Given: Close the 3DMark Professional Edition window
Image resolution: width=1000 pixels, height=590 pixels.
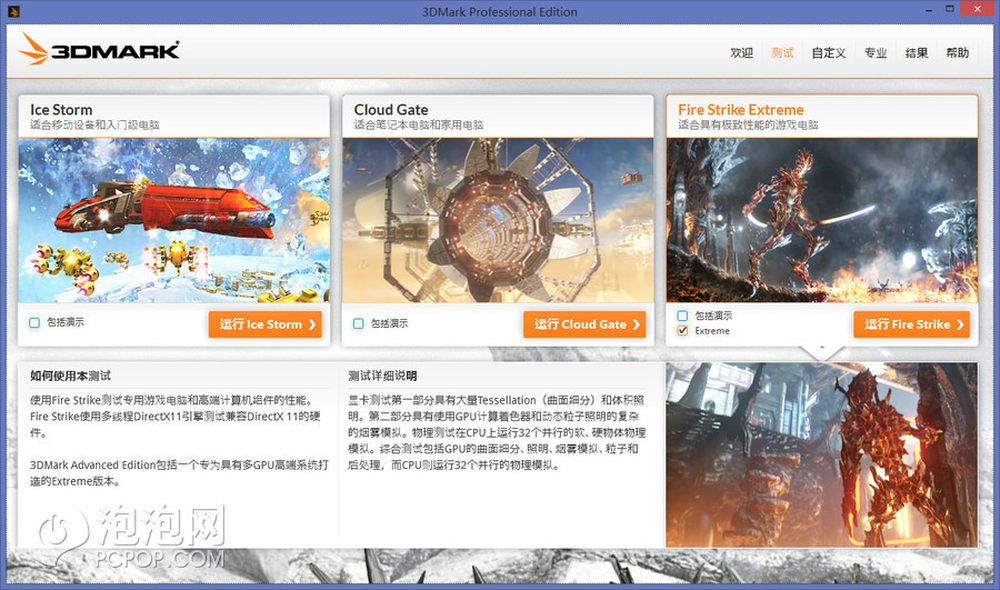Looking at the screenshot, I should point(979,9).
